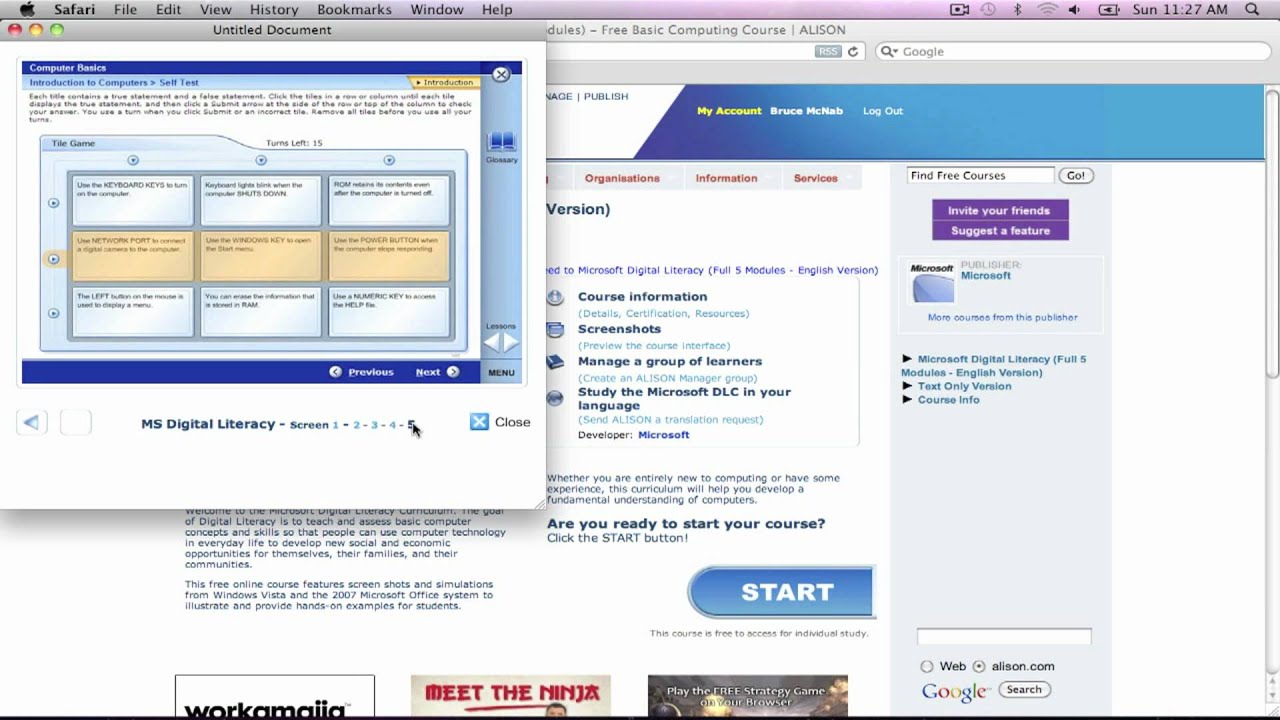Click the START course button
1280x720 pixels.
pos(781,592)
